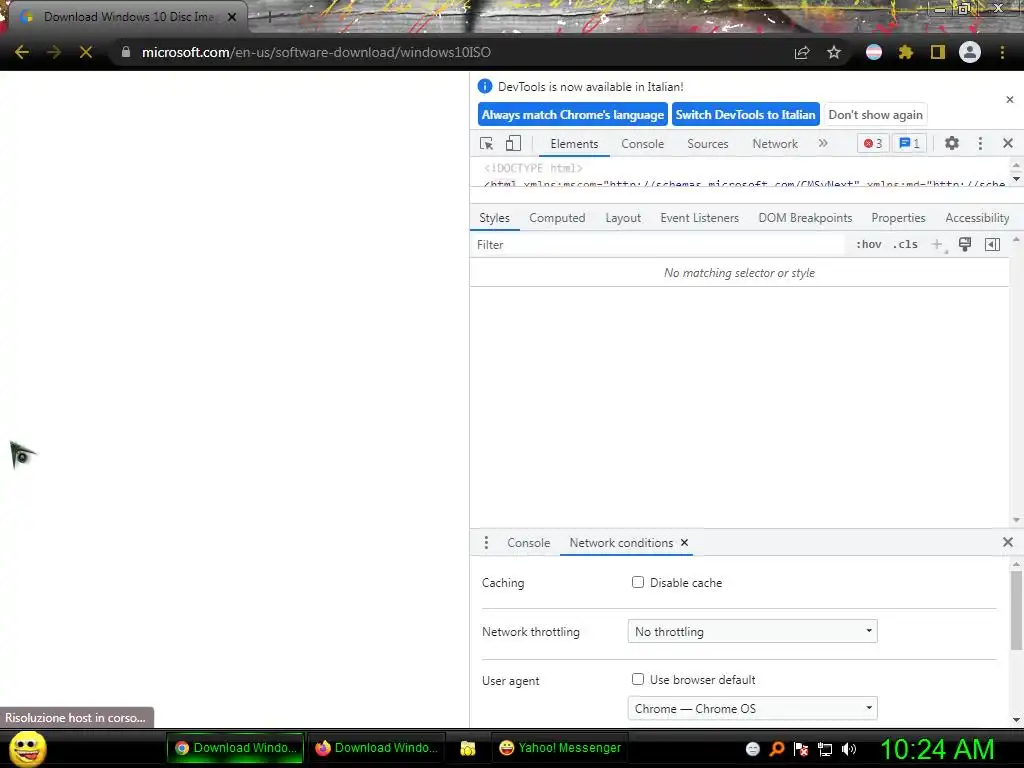Close the DevTools drawer

coord(1008,542)
